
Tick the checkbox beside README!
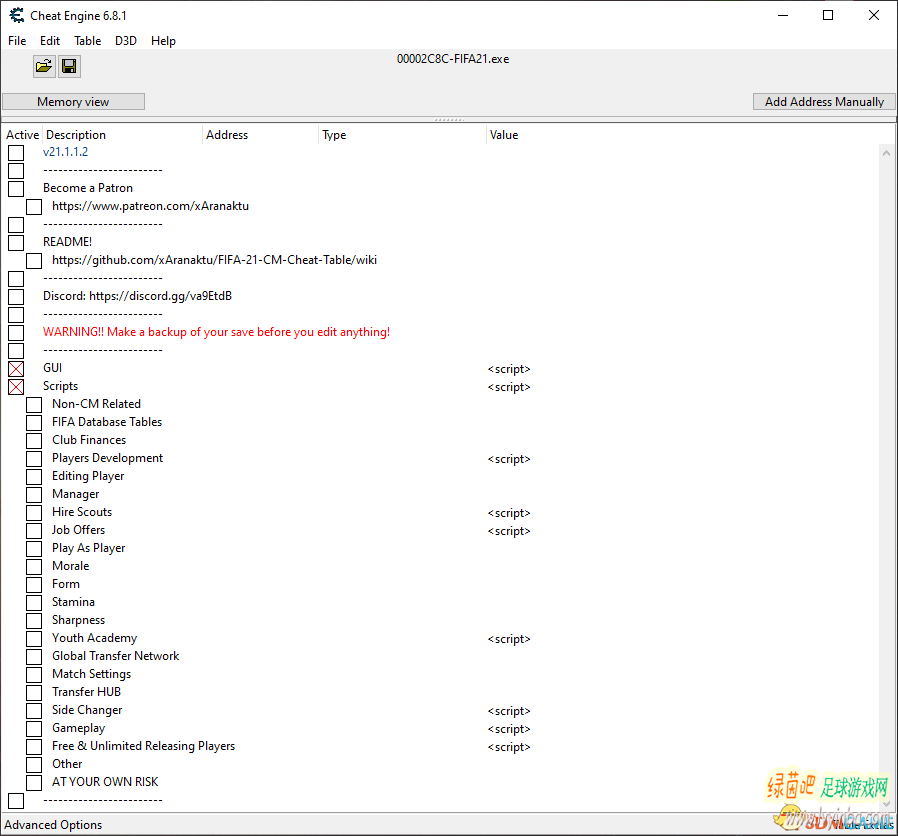click(16, 243)
